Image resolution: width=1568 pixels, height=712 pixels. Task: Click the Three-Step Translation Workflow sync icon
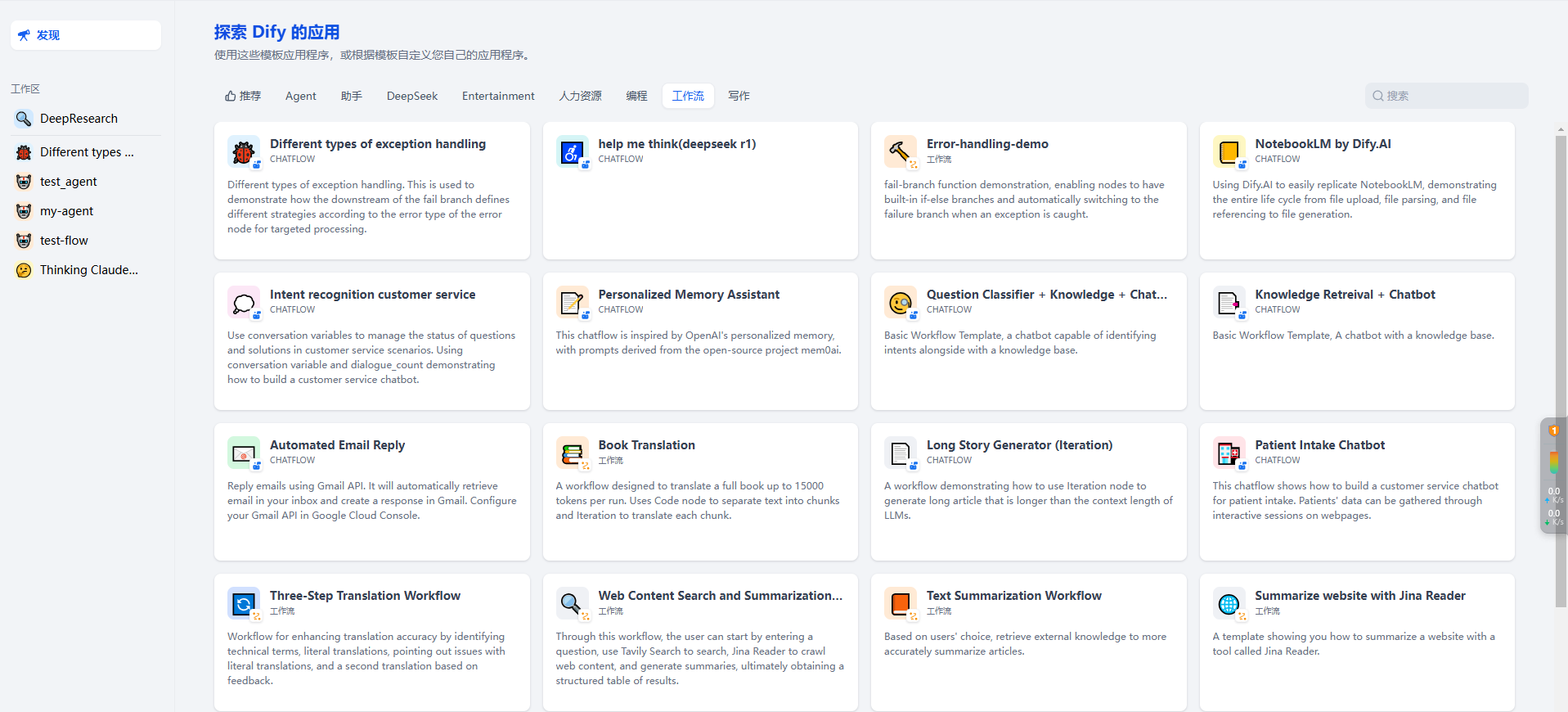[x=244, y=603]
